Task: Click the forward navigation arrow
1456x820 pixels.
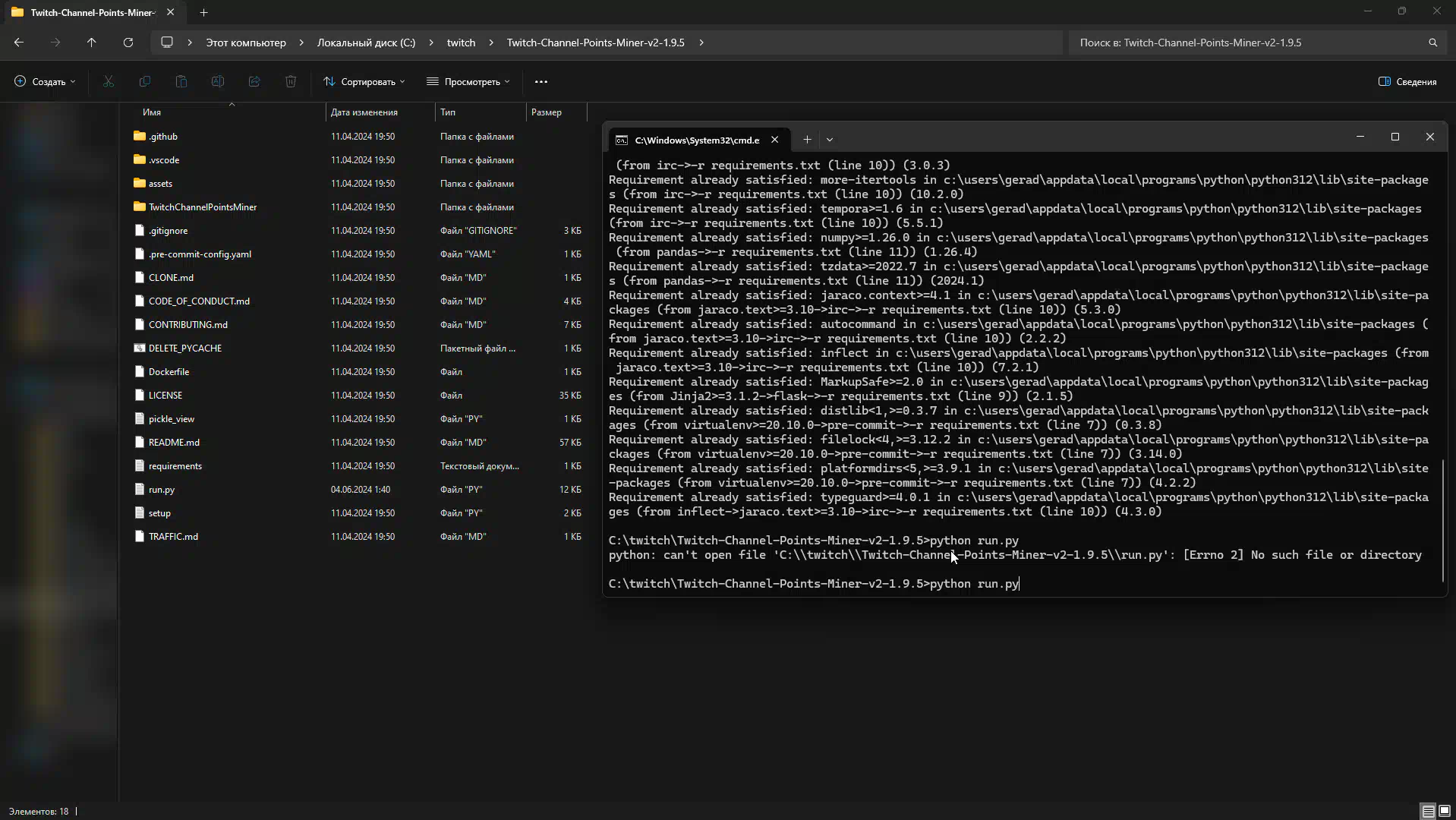Action: tap(55, 43)
